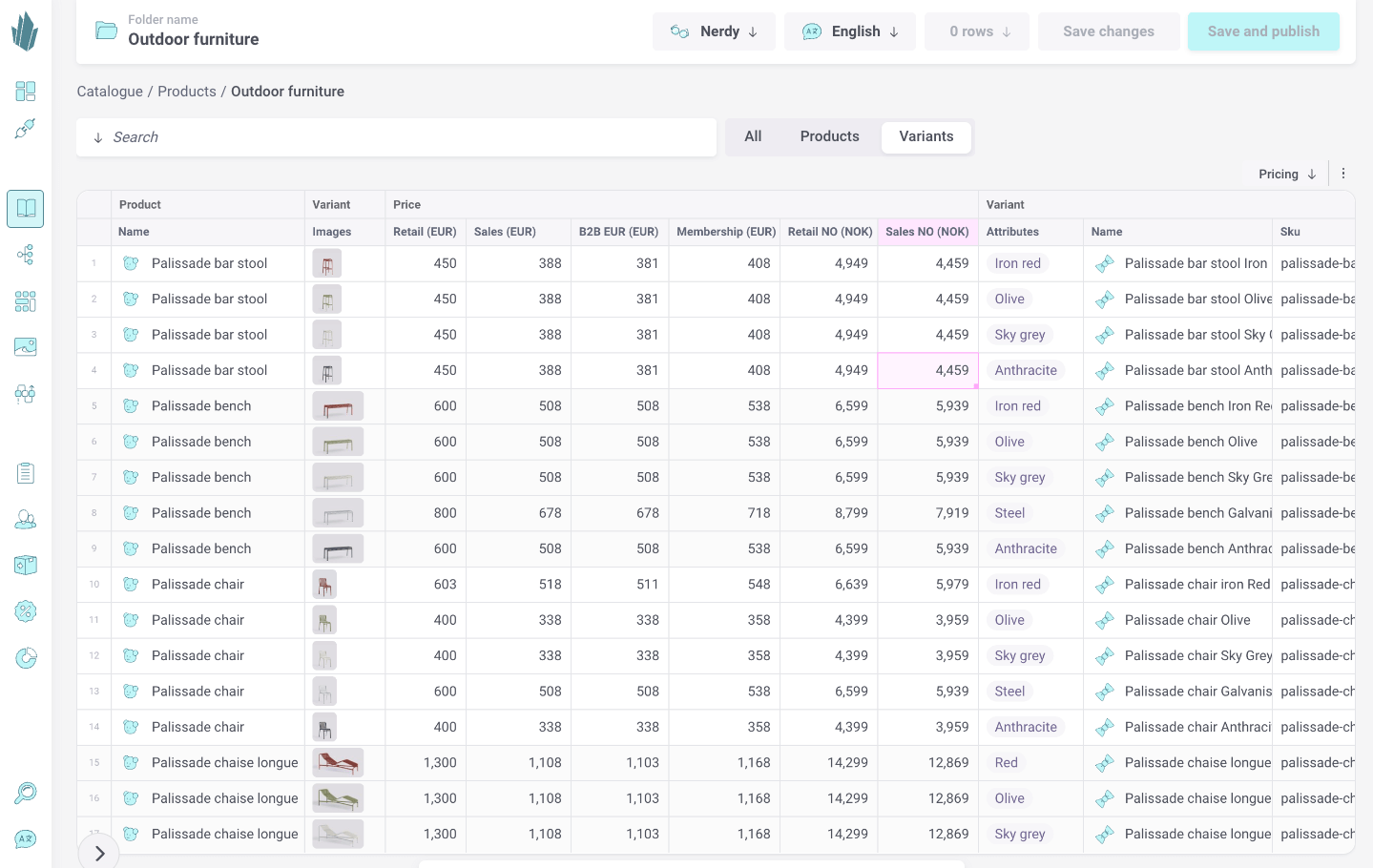The width and height of the screenshot is (1373, 868).
Task: Open the orders clipboard icon in sidebar
Action: click(26, 473)
